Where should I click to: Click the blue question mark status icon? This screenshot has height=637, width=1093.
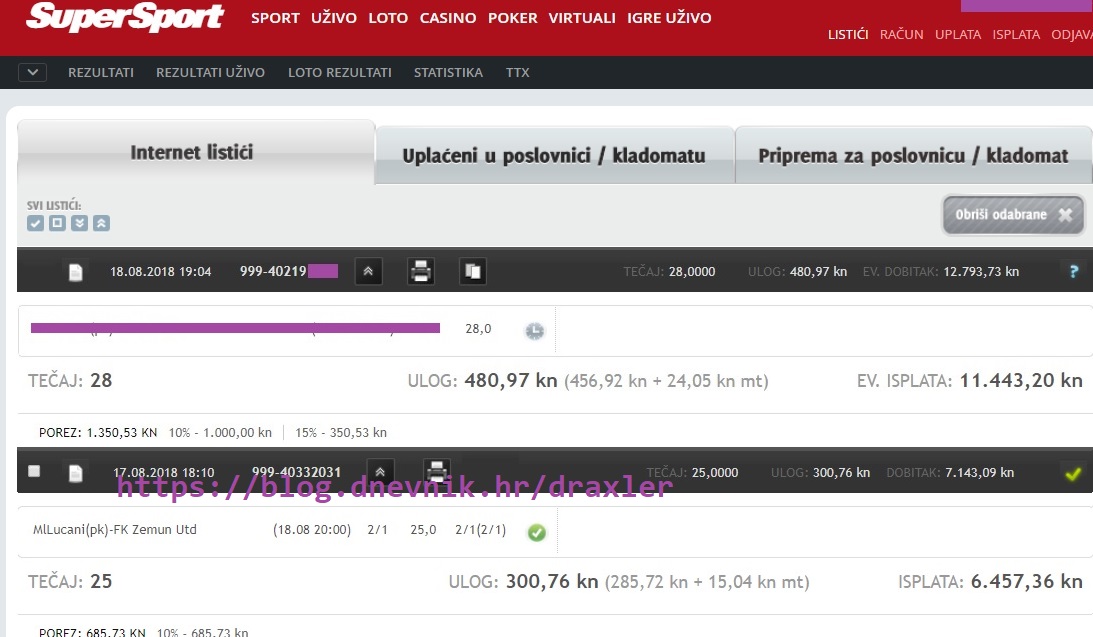pos(1073,271)
